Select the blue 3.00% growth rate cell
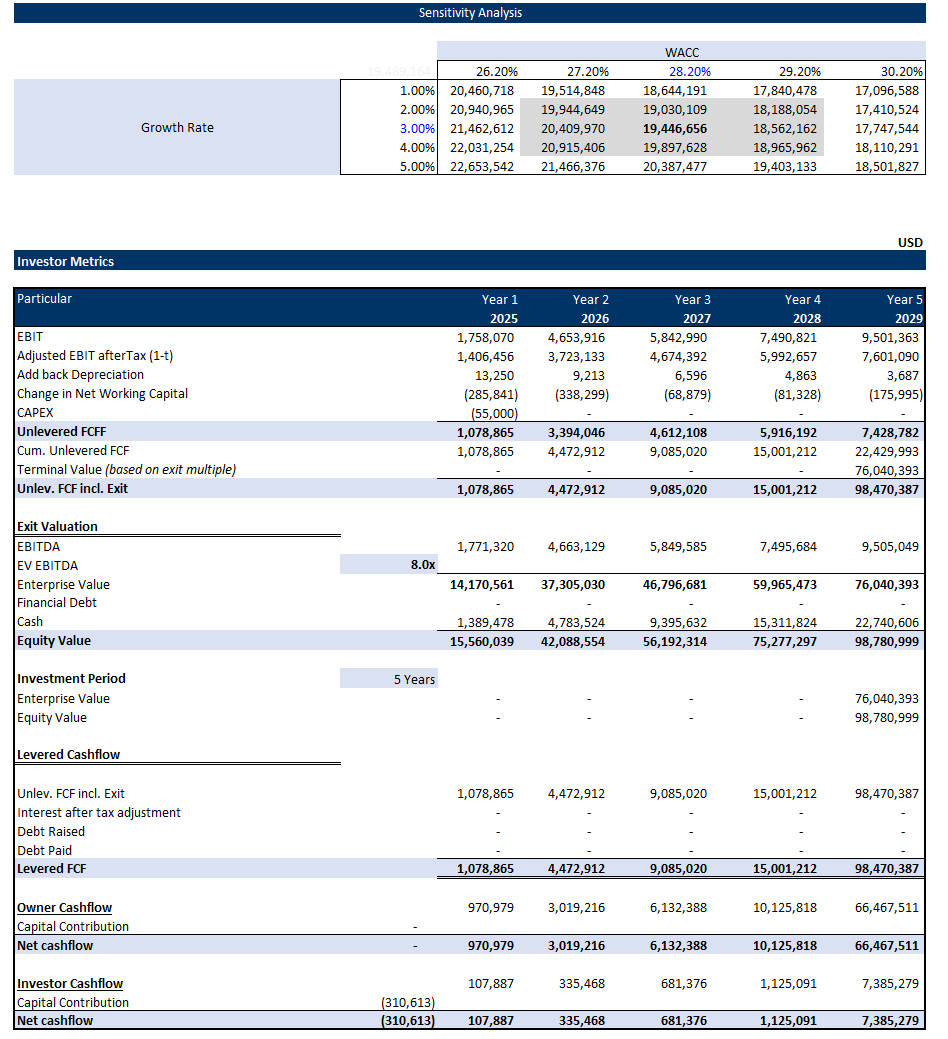 [417, 128]
